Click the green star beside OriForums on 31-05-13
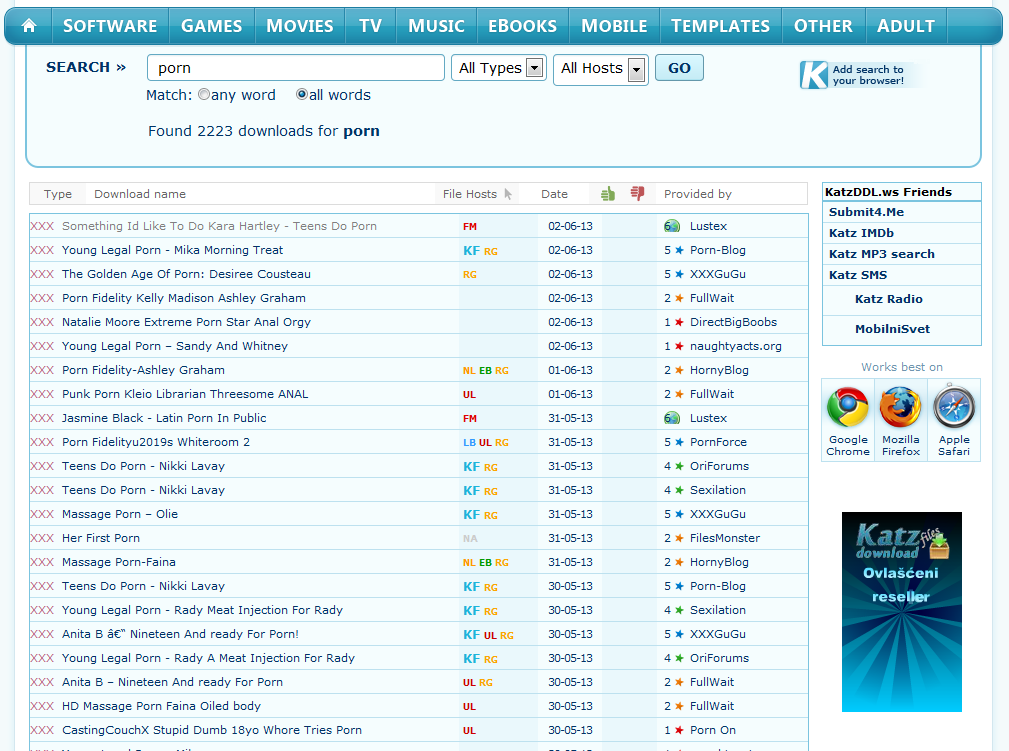Screen dimensions: 1009x751 pos(679,466)
